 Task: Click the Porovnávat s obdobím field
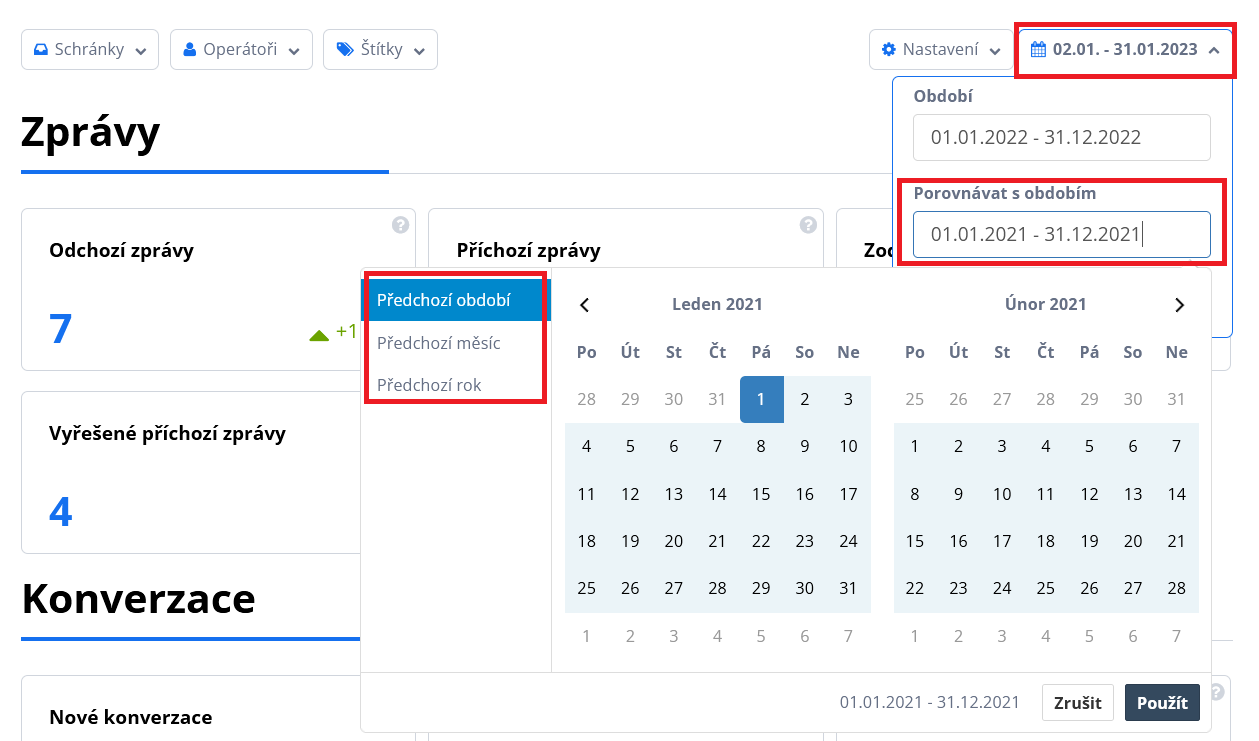click(x=1061, y=234)
